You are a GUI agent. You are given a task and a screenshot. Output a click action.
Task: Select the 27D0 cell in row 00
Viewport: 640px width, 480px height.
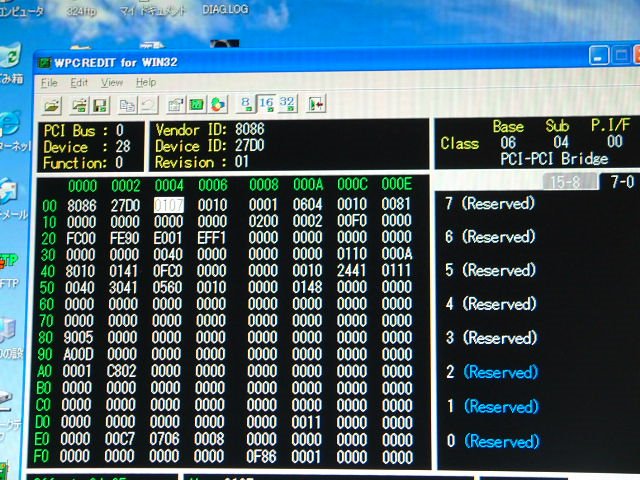pos(125,205)
